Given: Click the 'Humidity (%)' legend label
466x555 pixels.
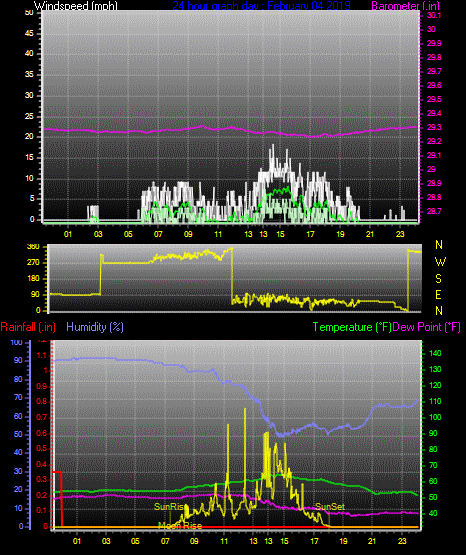Looking at the screenshot, I should point(95,327).
